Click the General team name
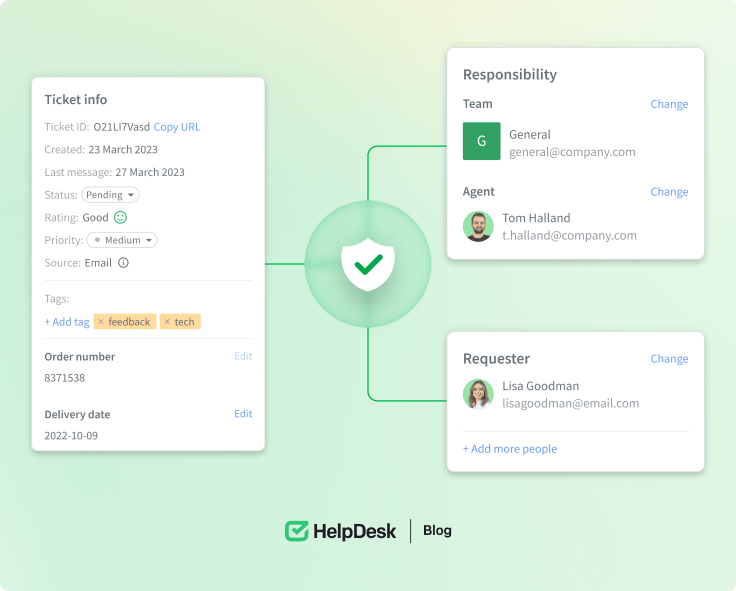Image resolution: width=736 pixels, height=591 pixels. 530,135
